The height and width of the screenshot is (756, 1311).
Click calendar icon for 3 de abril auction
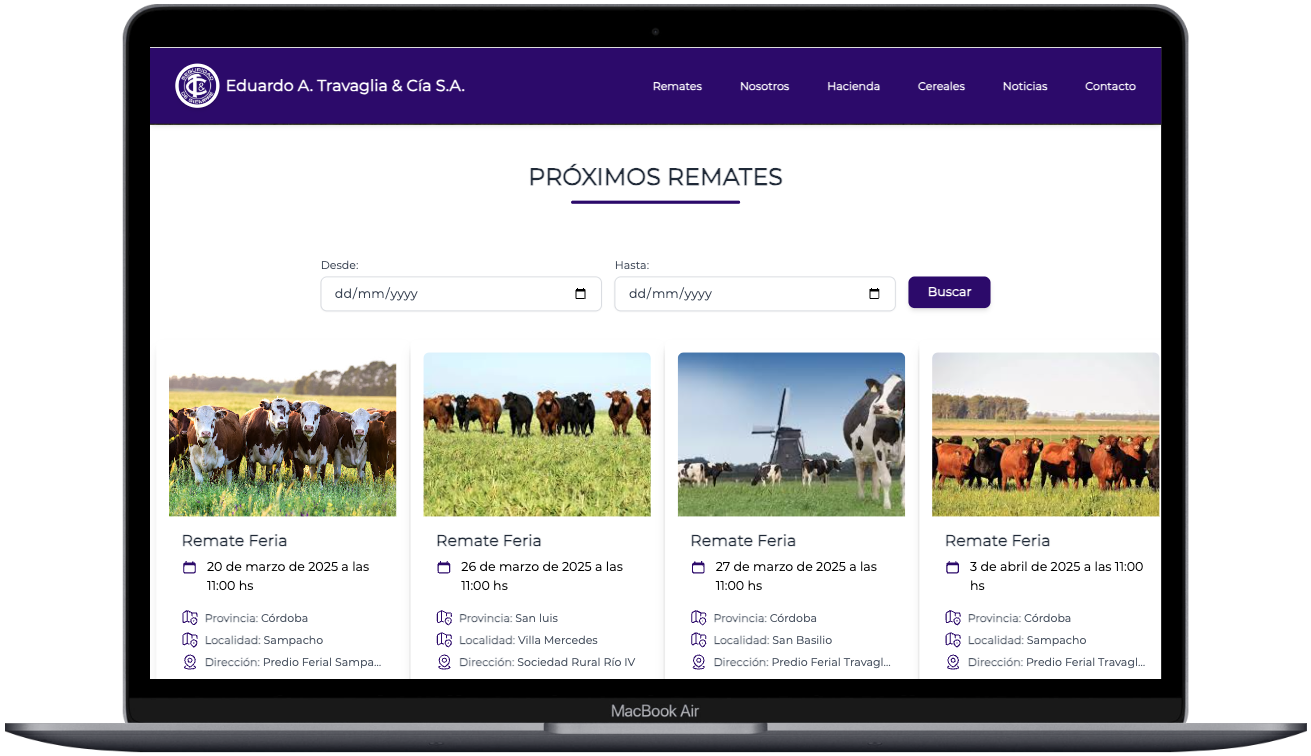click(953, 568)
